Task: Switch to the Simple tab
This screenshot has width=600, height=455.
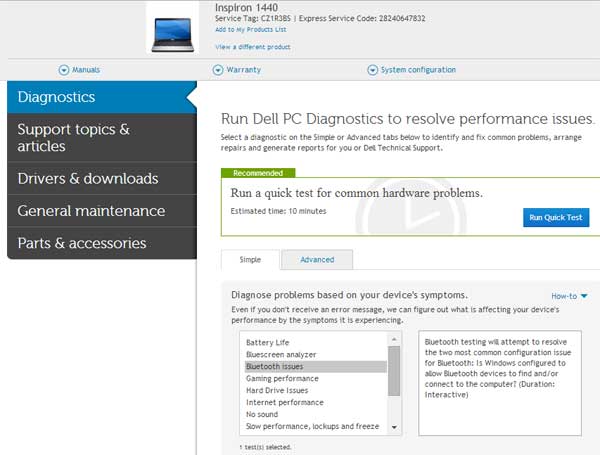Action: [x=250, y=260]
